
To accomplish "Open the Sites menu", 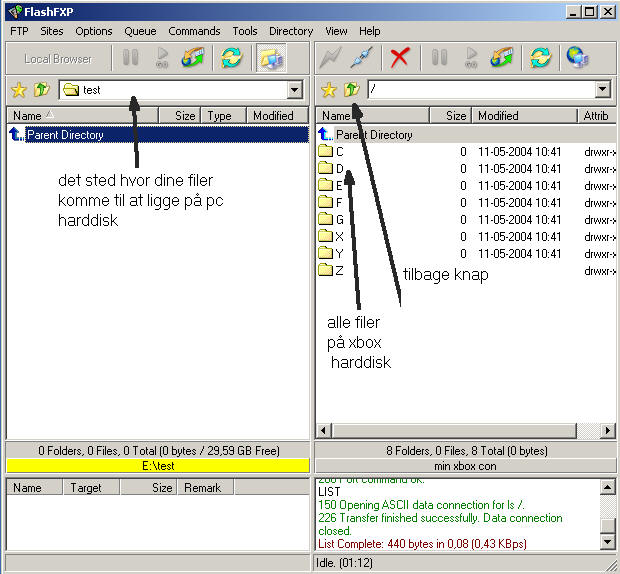I will [x=52, y=31].
